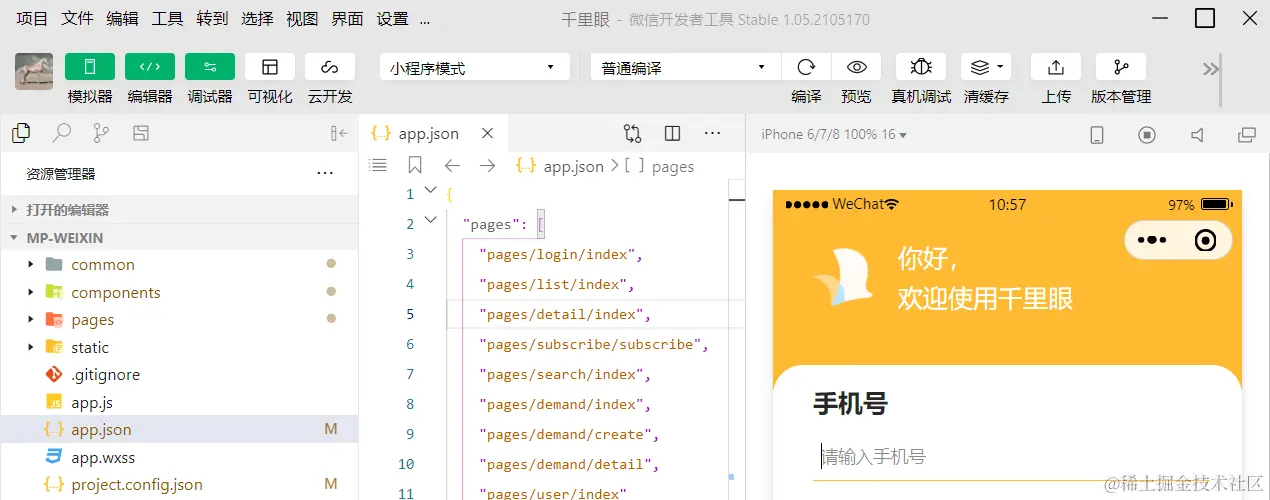Open the 转到 menu
The image size is (1270, 500).
(212, 19)
